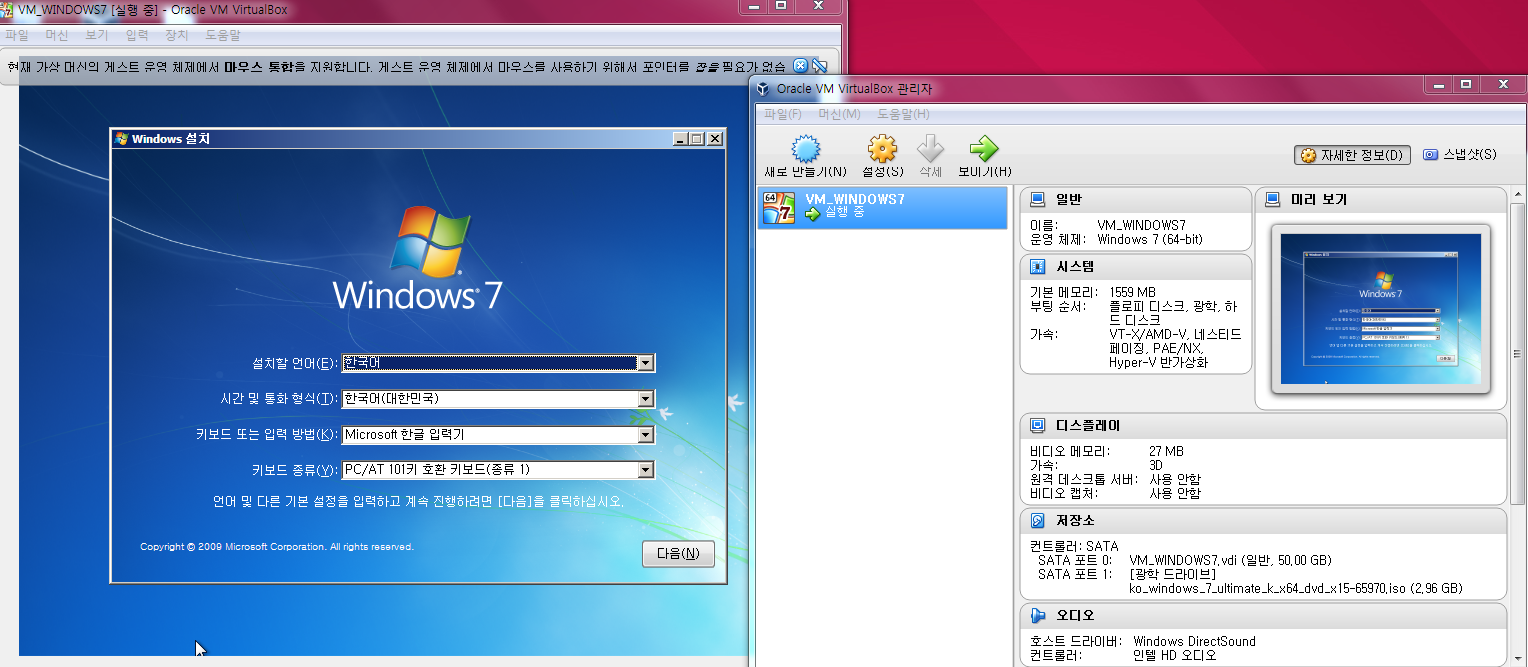This screenshot has width=1528, height=667.
Task: Dismiss the mouse integration notification
Action: (800, 66)
